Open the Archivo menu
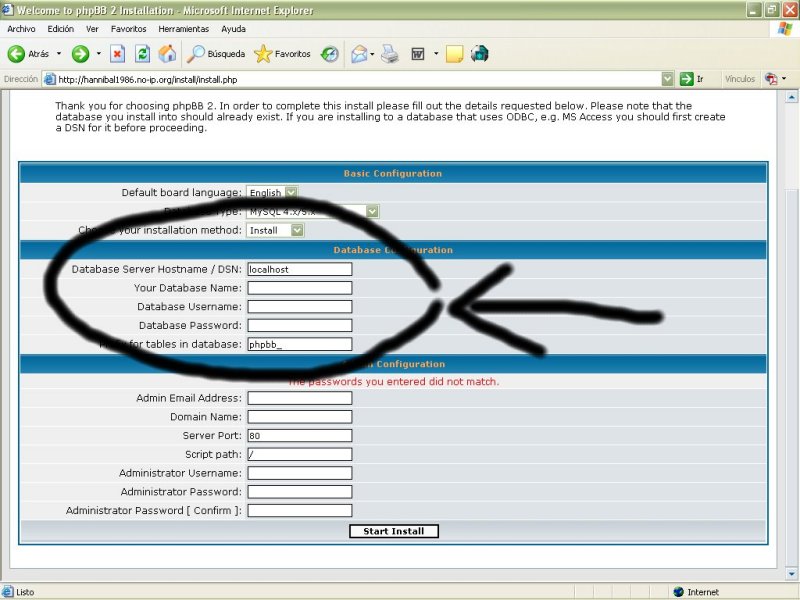 (21, 29)
